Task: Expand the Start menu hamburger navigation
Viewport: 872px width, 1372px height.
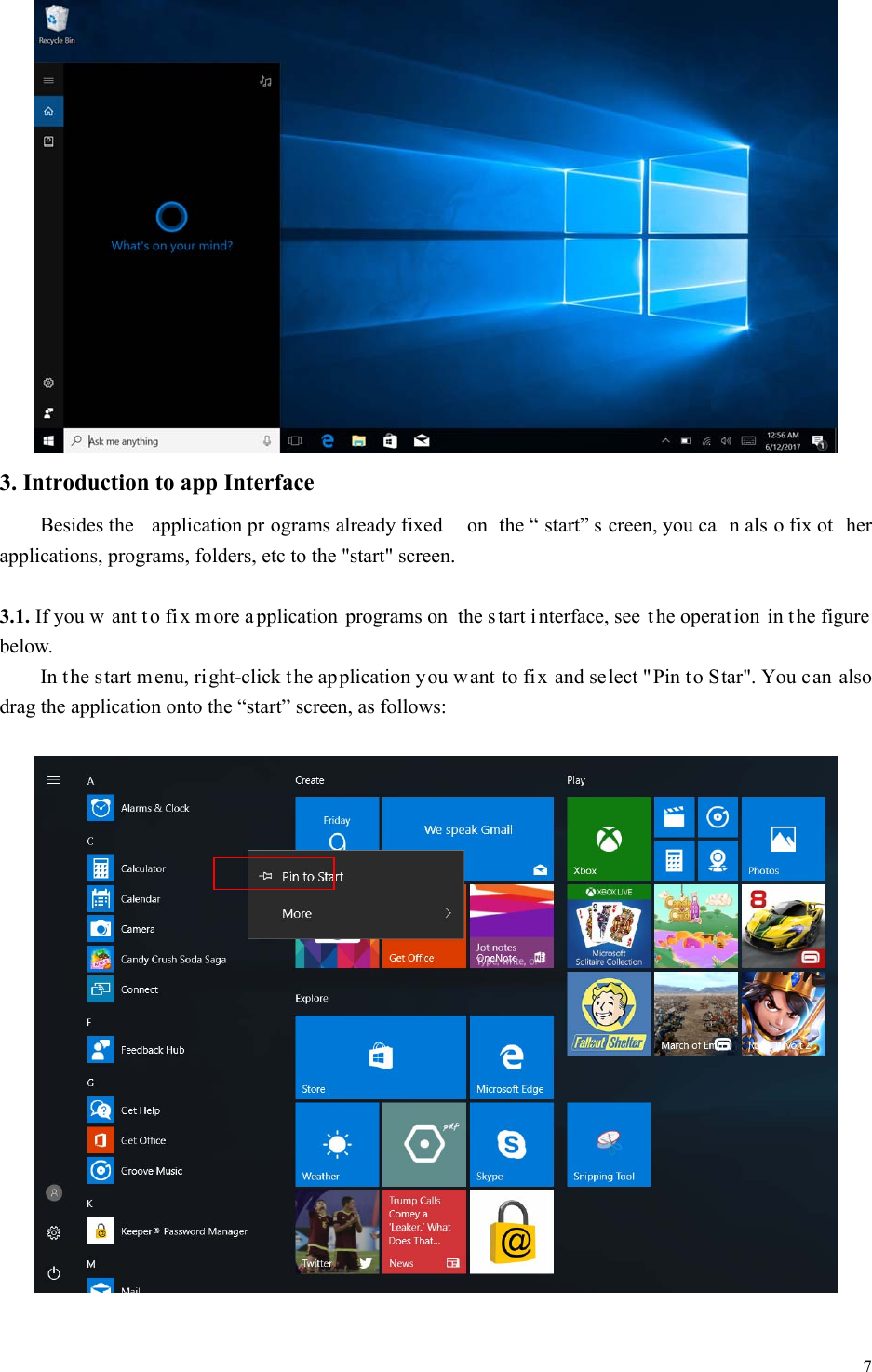Action: point(54,780)
